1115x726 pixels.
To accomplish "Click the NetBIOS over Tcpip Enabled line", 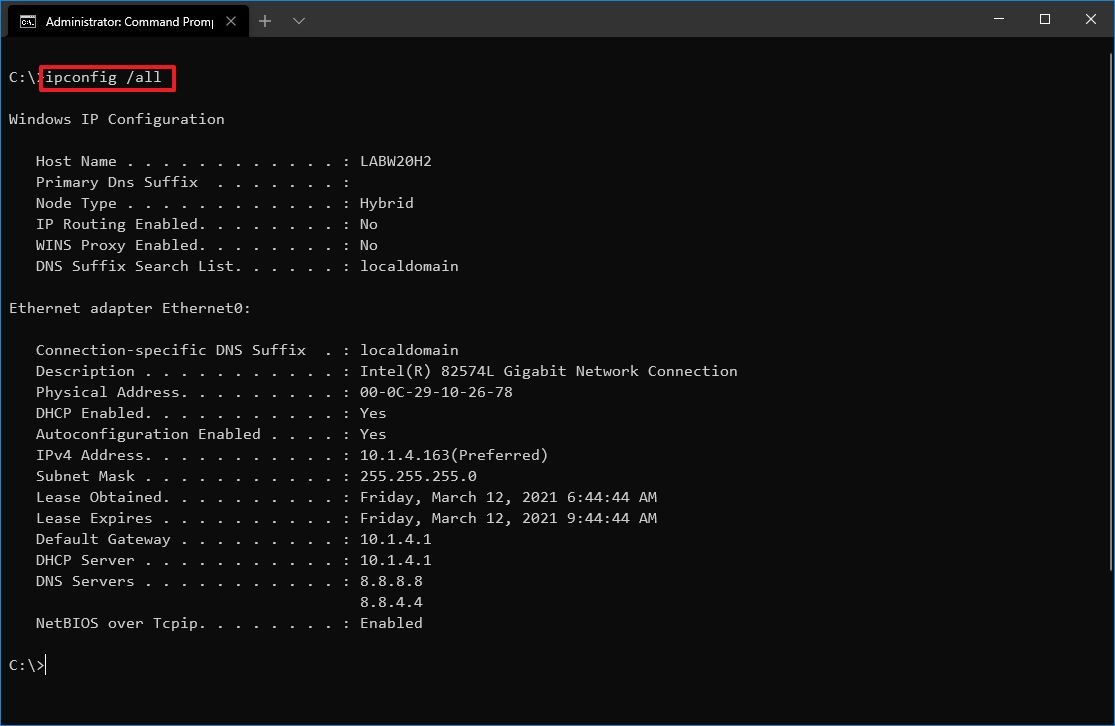I will 230,622.
